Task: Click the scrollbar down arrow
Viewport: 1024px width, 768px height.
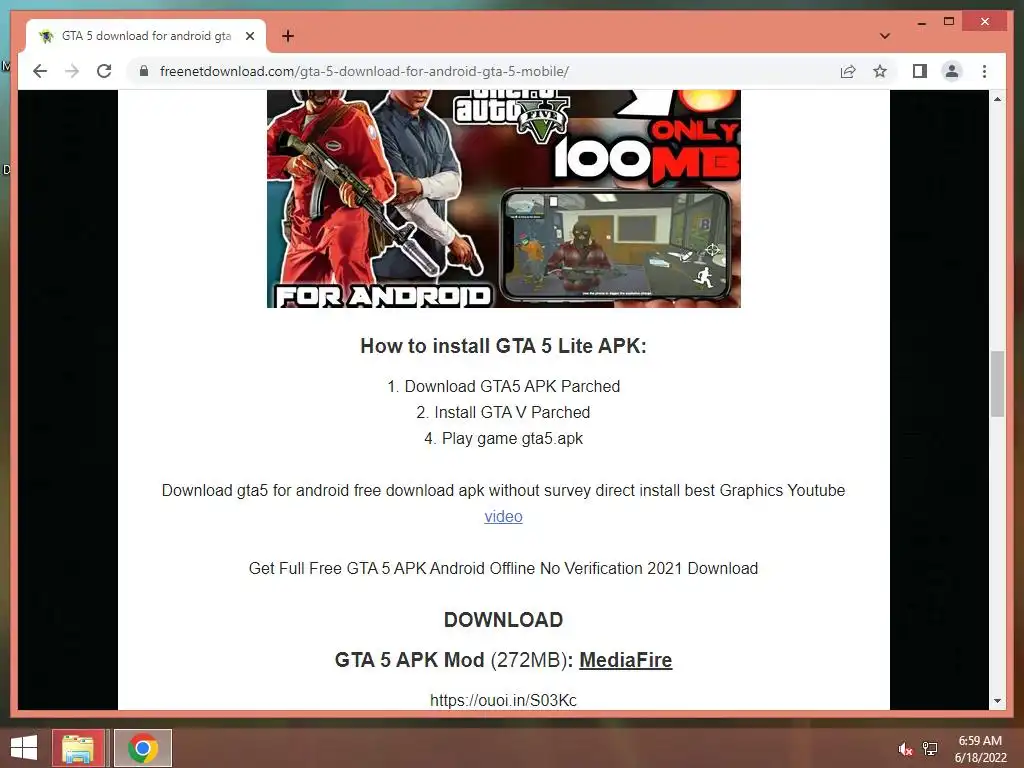Action: [997, 701]
